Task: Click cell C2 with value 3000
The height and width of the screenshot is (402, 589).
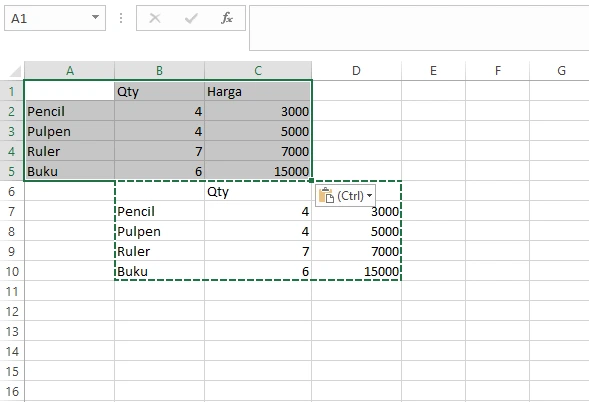Action: [x=258, y=111]
